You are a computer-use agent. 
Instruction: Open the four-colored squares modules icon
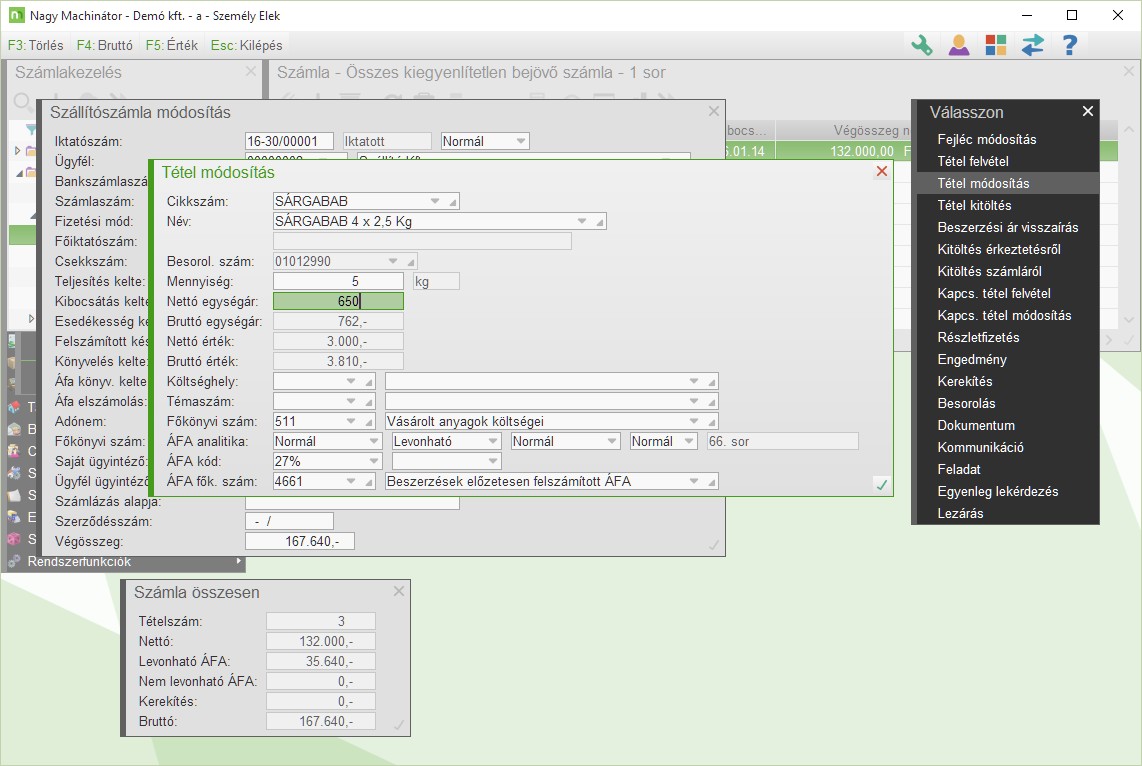pos(996,45)
